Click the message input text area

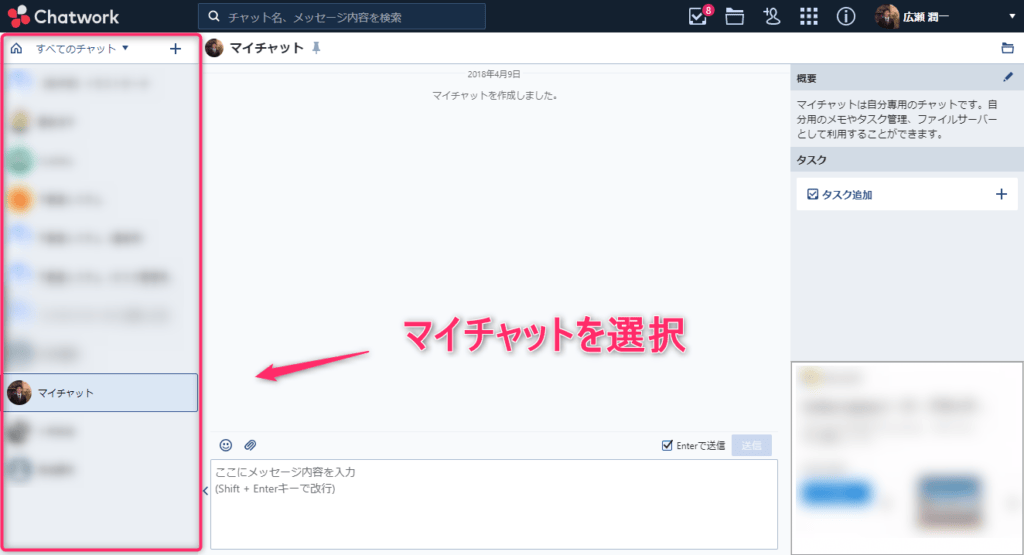[x=494, y=504]
